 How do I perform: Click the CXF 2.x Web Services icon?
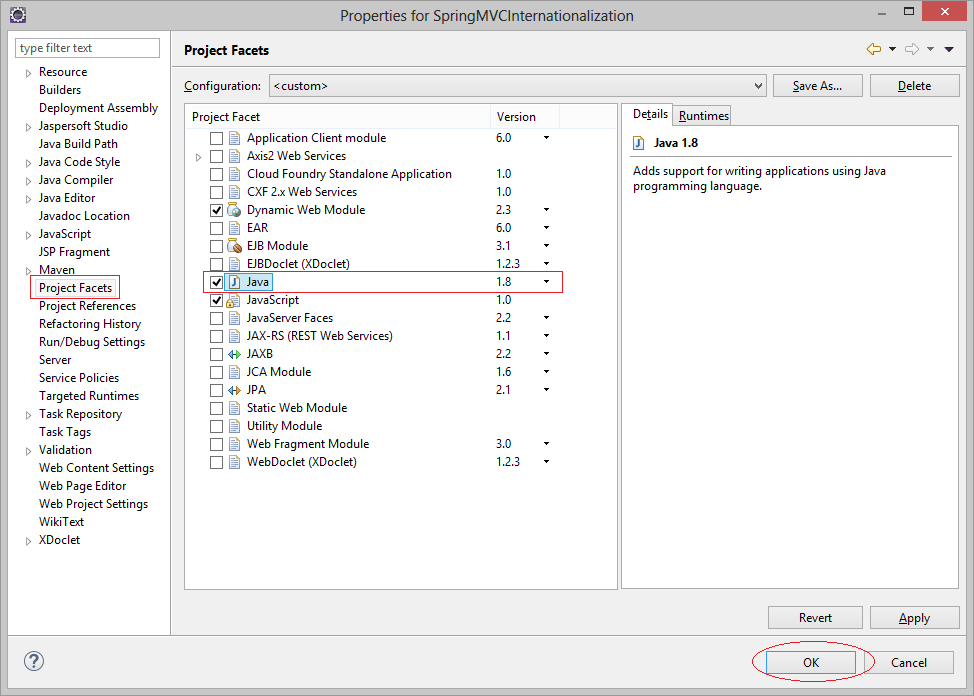click(x=234, y=192)
